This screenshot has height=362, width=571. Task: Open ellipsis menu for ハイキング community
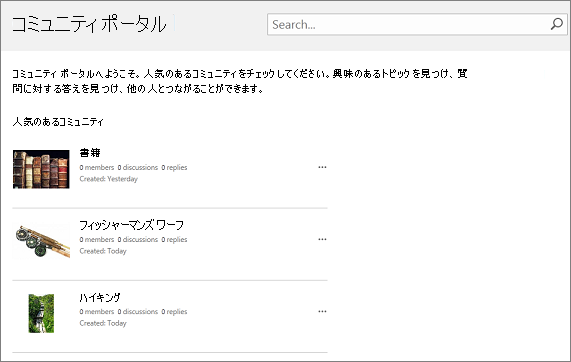point(322,311)
